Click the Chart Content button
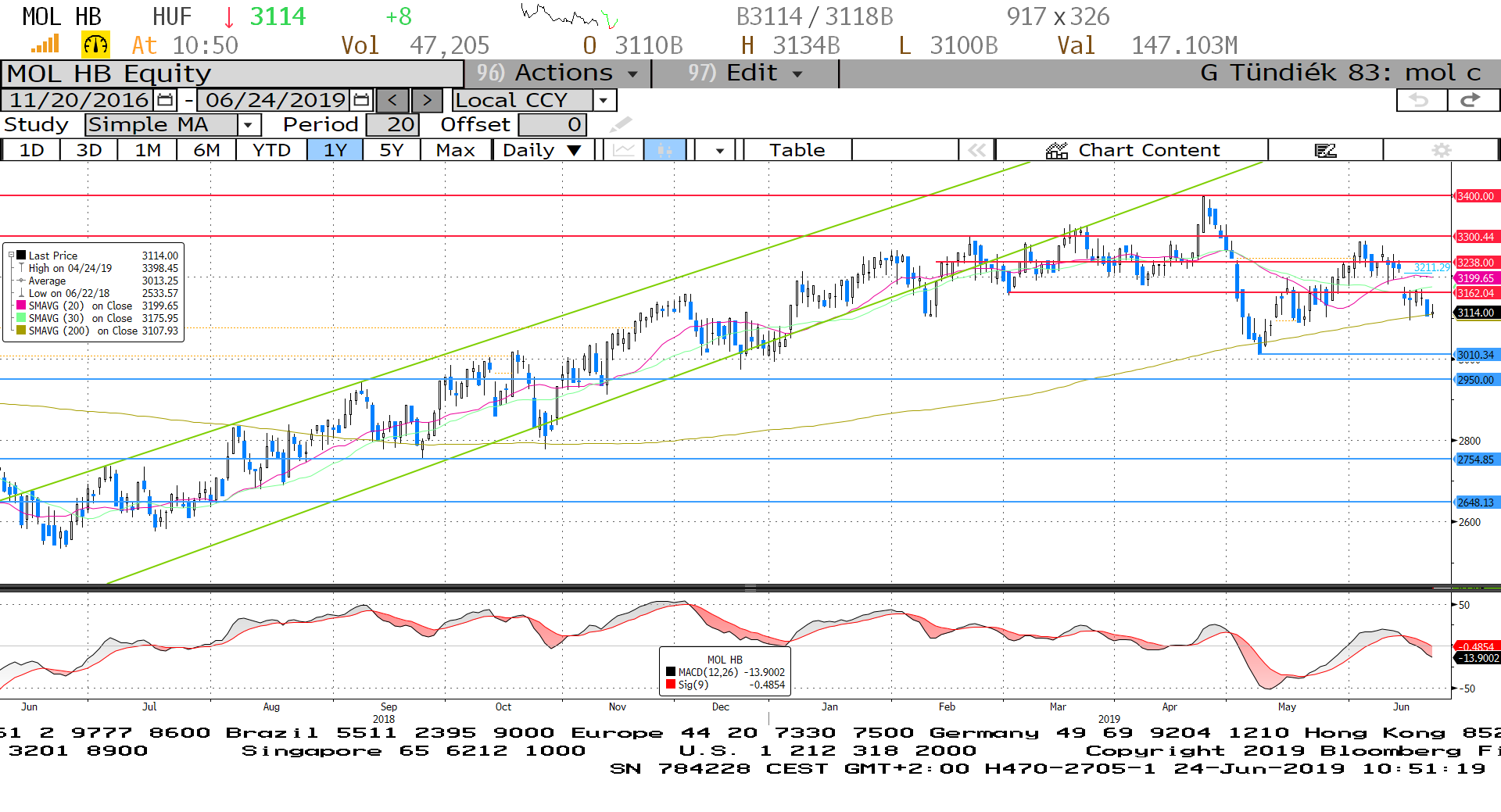The width and height of the screenshot is (1501, 812). (x=1132, y=150)
